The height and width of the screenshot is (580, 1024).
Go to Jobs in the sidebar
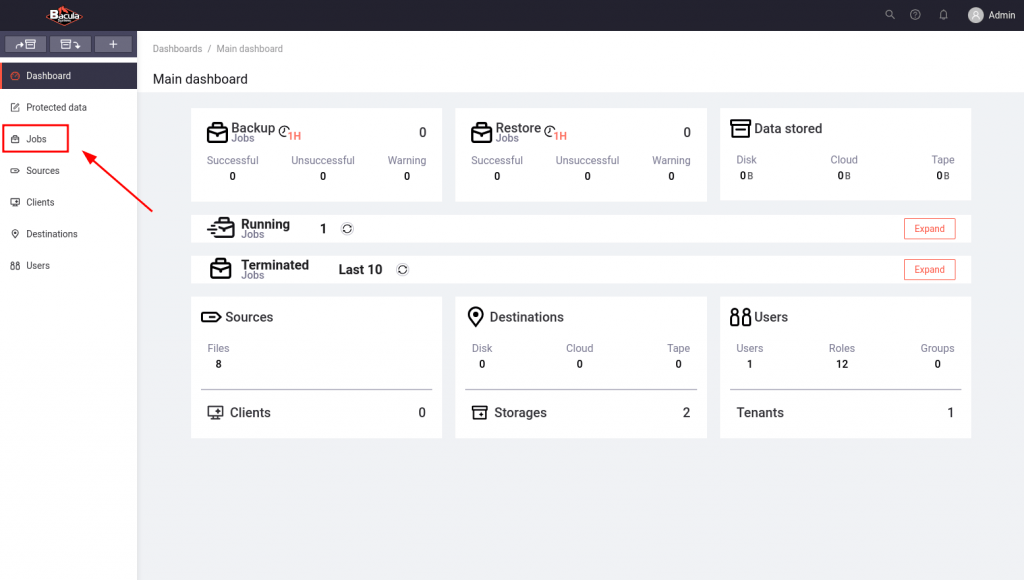click(x=36, y=139)
